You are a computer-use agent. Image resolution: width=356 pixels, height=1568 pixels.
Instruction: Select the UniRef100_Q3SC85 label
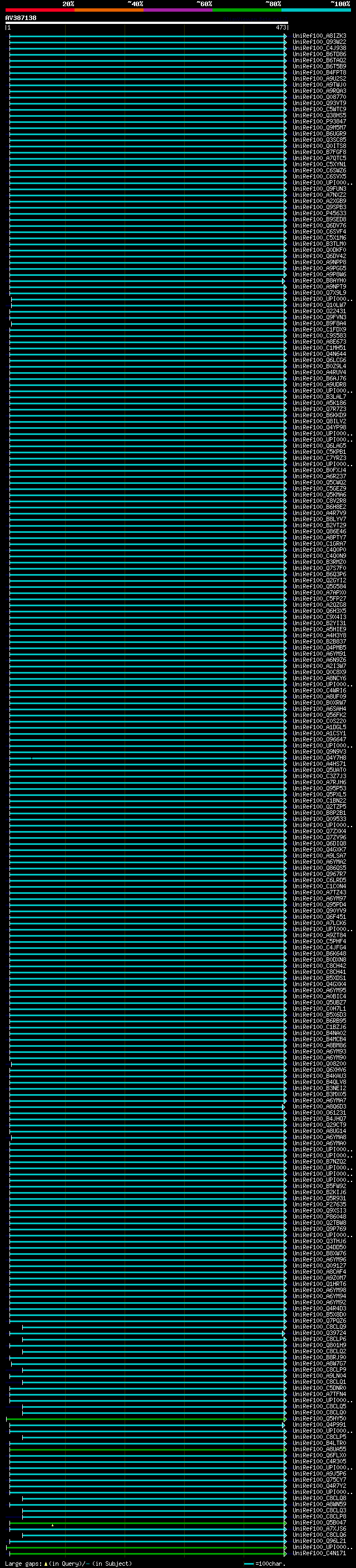click(319, 140)
